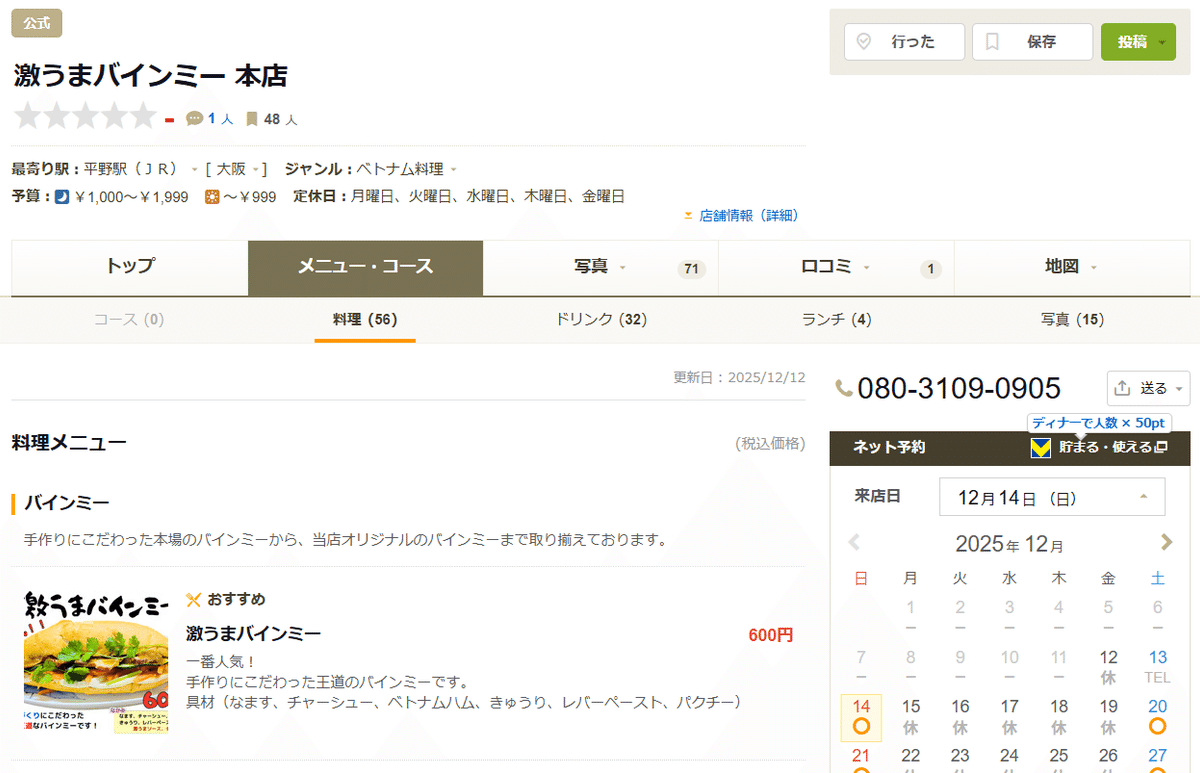1200x773 pixels.
Task: Click the 48人 saved bookmark icon
Action: coord(252,119)
